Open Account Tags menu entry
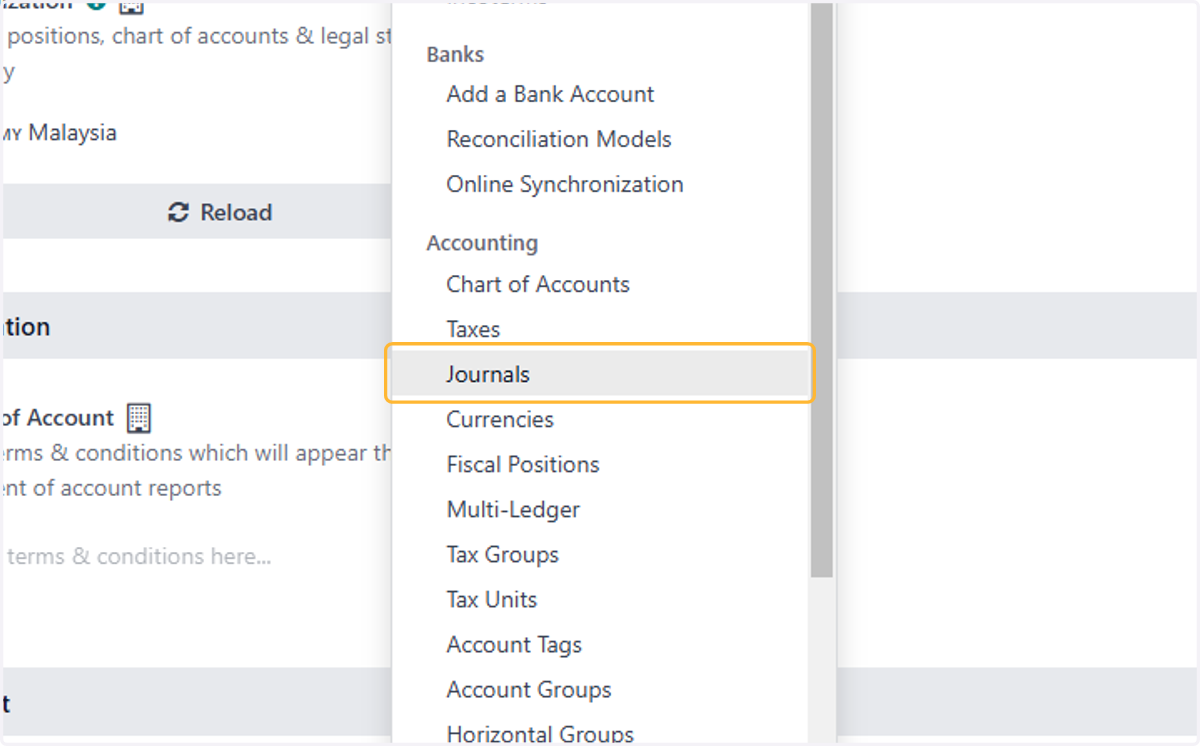This screenshot has width=1200, height=746. pyautogui.click(x=514, y=644)
